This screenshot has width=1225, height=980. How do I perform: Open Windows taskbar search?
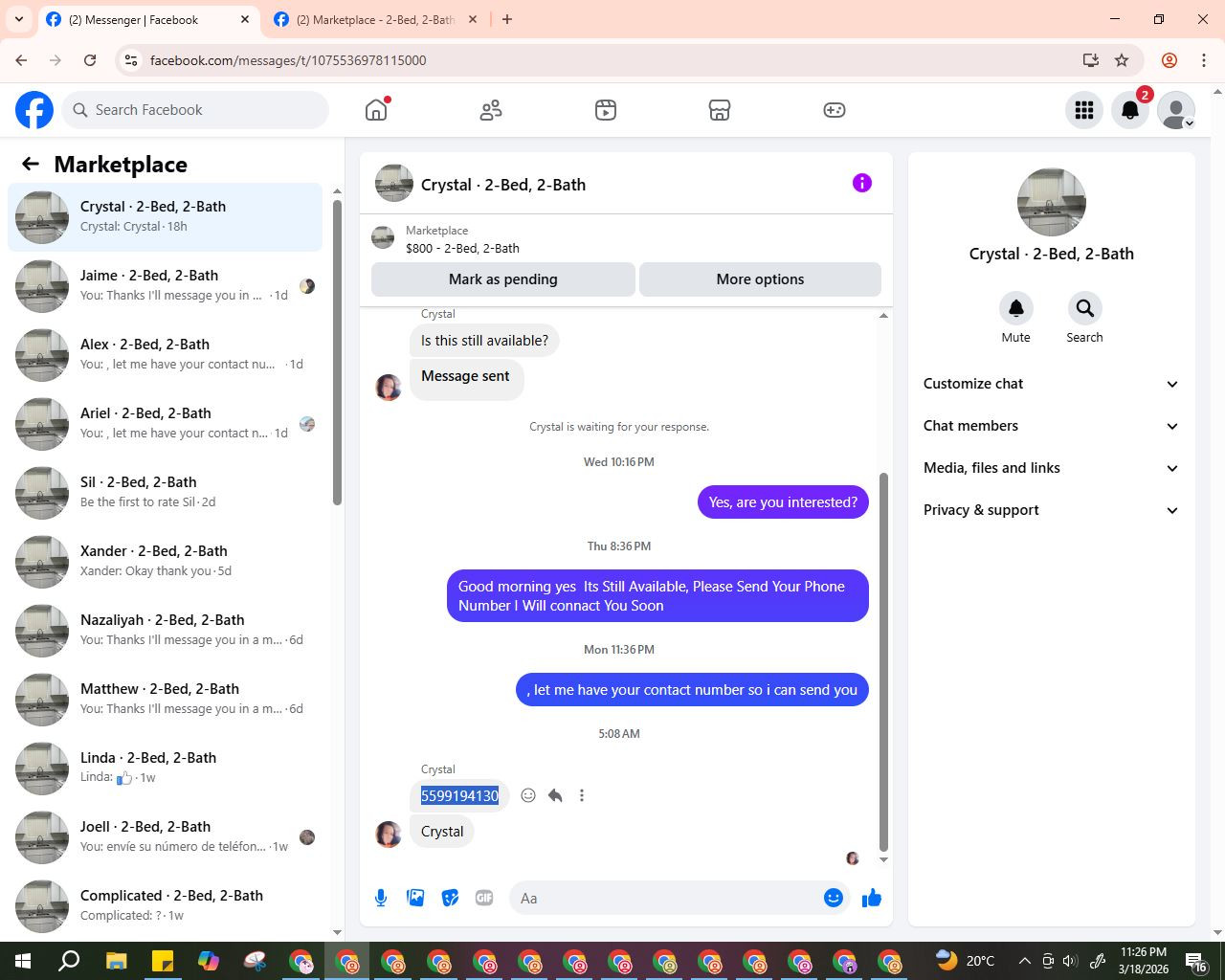(x=69, y=961)
